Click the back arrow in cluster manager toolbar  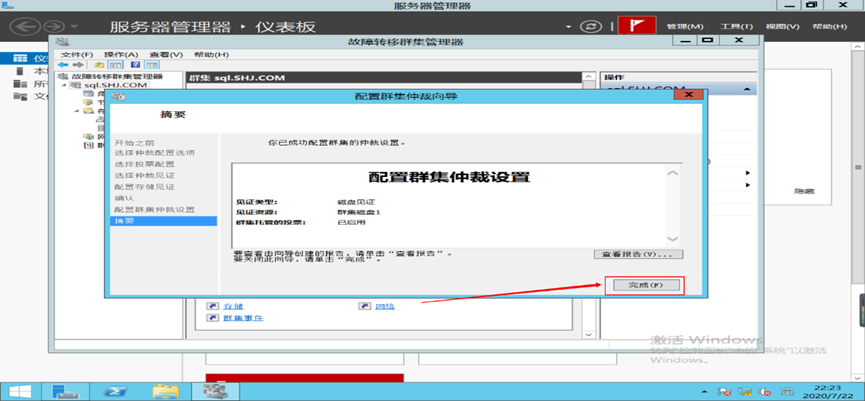coord(63,65)
